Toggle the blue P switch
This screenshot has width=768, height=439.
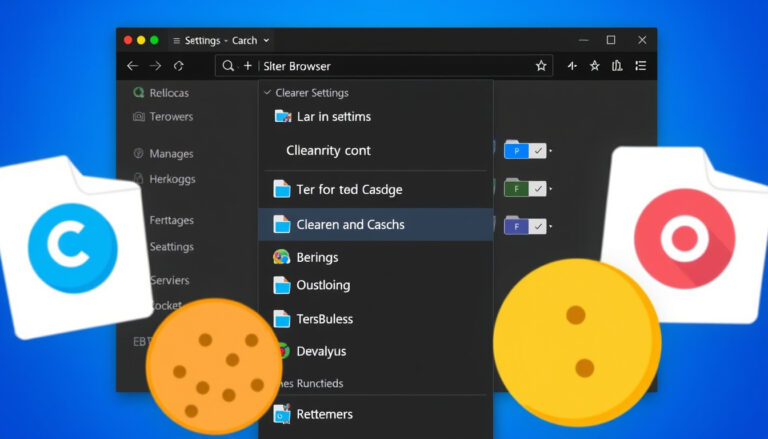525,150
